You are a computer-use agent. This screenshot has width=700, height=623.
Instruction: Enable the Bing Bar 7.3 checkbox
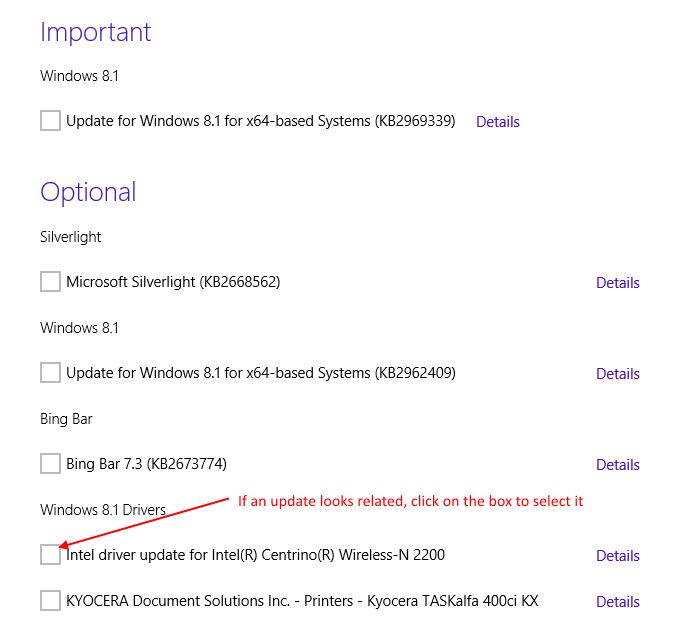pos(50,464)
